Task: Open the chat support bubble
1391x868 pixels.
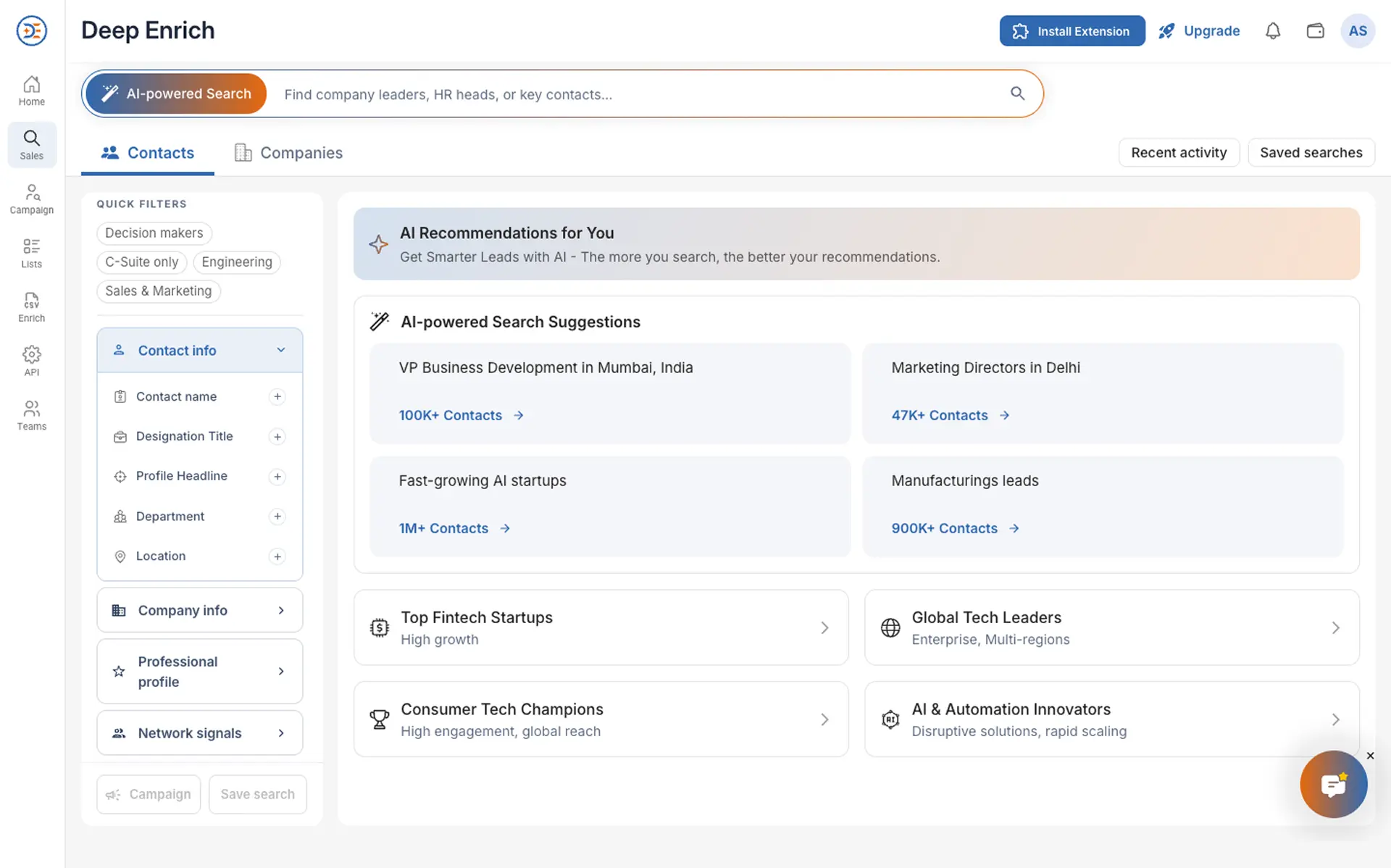Action: (1334, 784)
